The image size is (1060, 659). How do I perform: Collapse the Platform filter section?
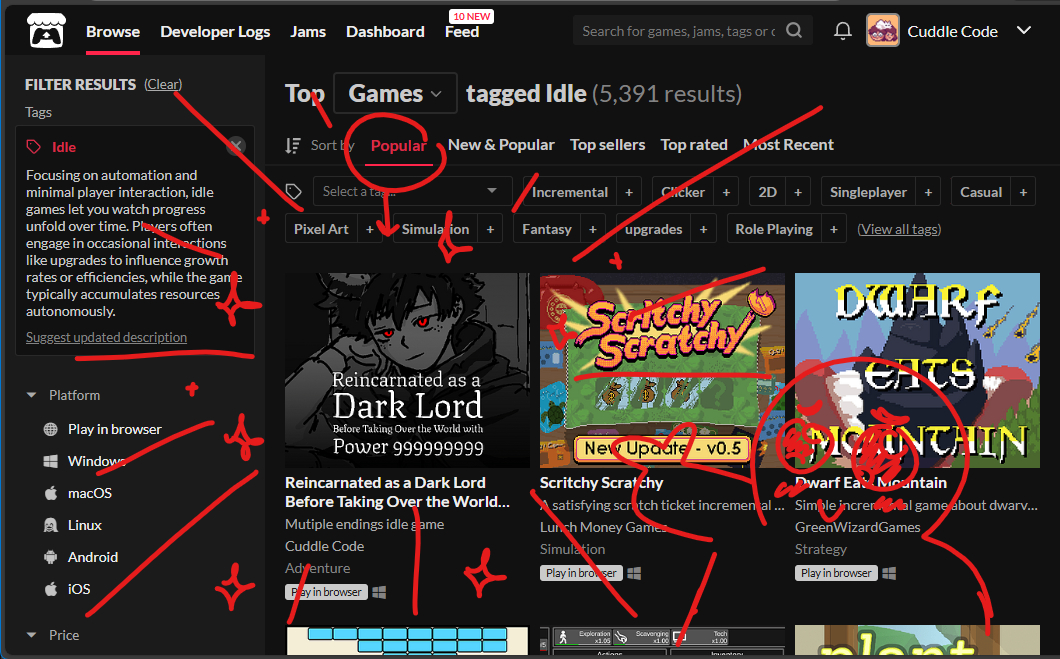32,395
